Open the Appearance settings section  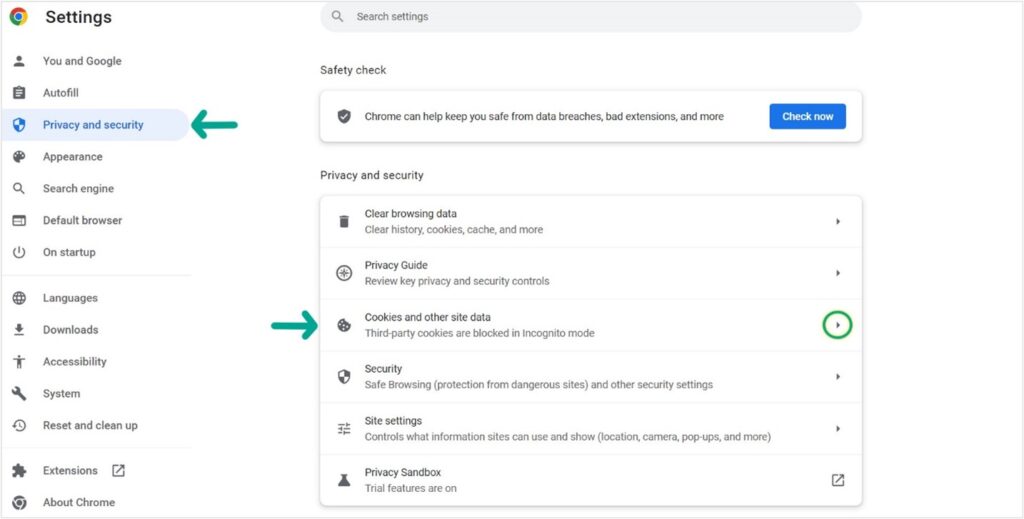(x=72, y=157)
